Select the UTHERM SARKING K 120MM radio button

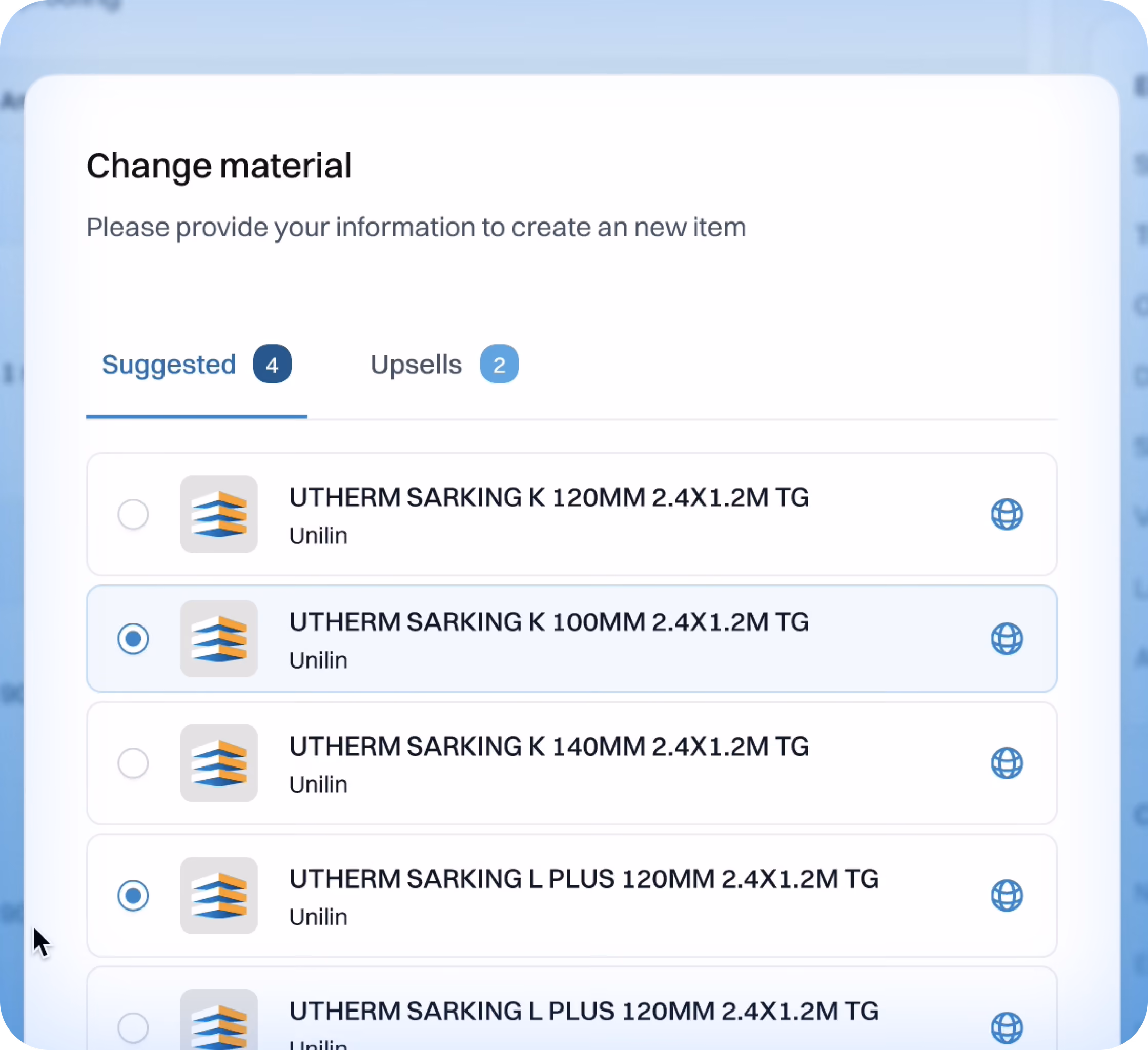(x=133, y=514)
